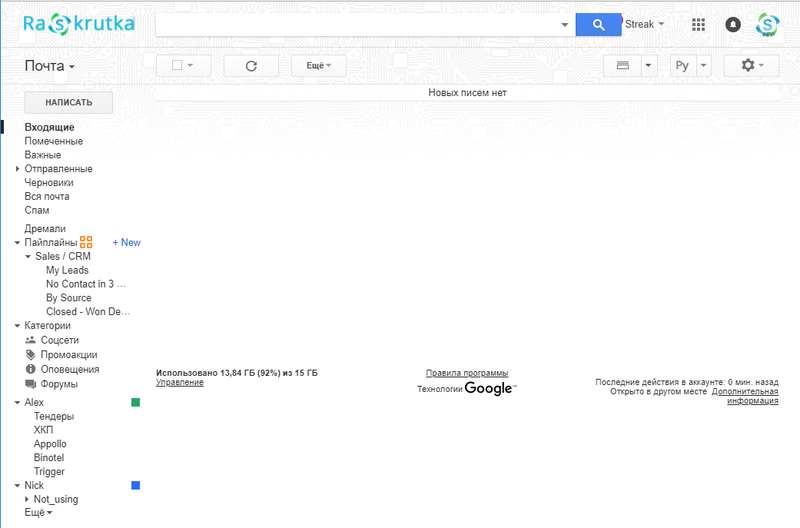This screenshot has height=528, width=800.
Task: Open the ХКП label
Action: tap(43, 430)
